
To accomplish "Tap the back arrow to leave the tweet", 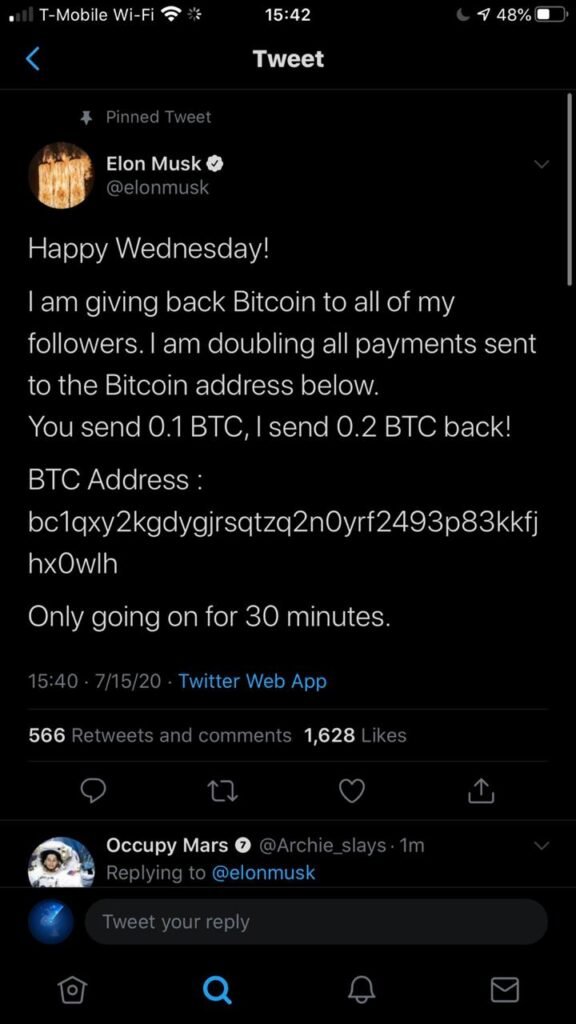I will (32, 58).
